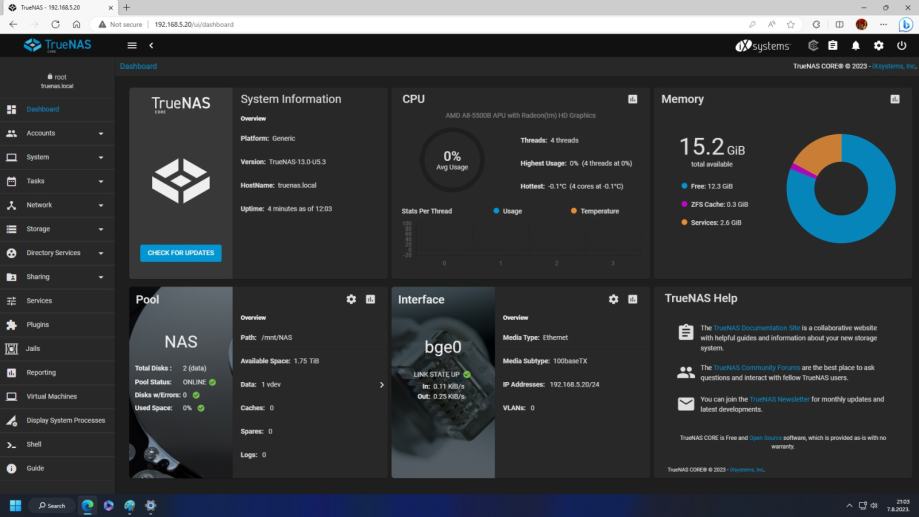Image resolution: width=919 pixels, height=517 pixels.
Task: Click the Virtual Machines monitor icon
Action: [11, 397]
